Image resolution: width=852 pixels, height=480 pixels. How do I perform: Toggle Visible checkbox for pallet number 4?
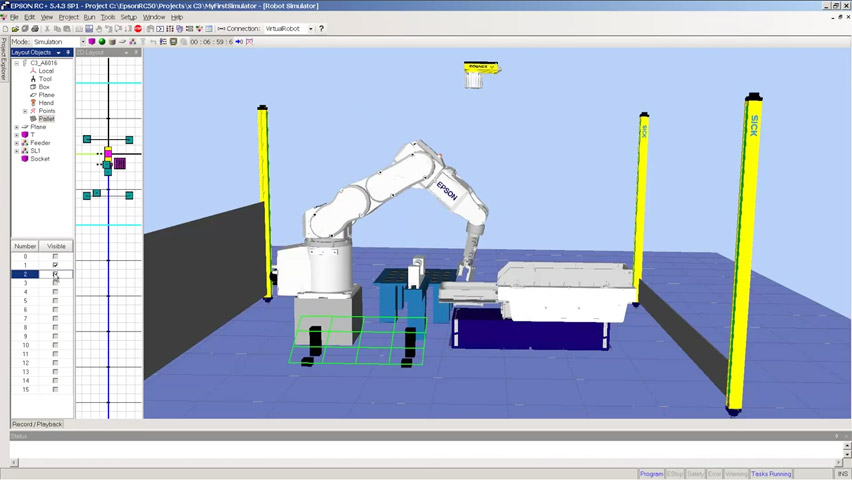(x=55, y=292)
